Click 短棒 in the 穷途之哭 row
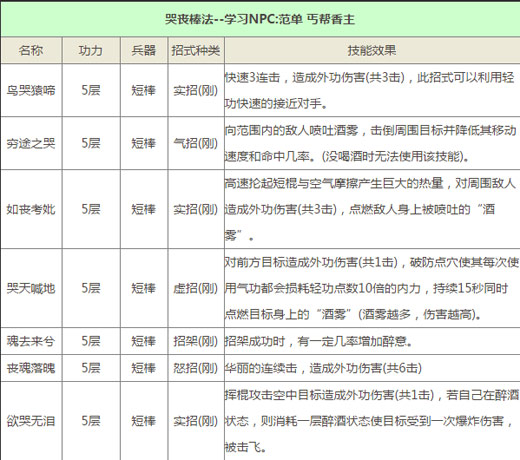 (143, 143)
